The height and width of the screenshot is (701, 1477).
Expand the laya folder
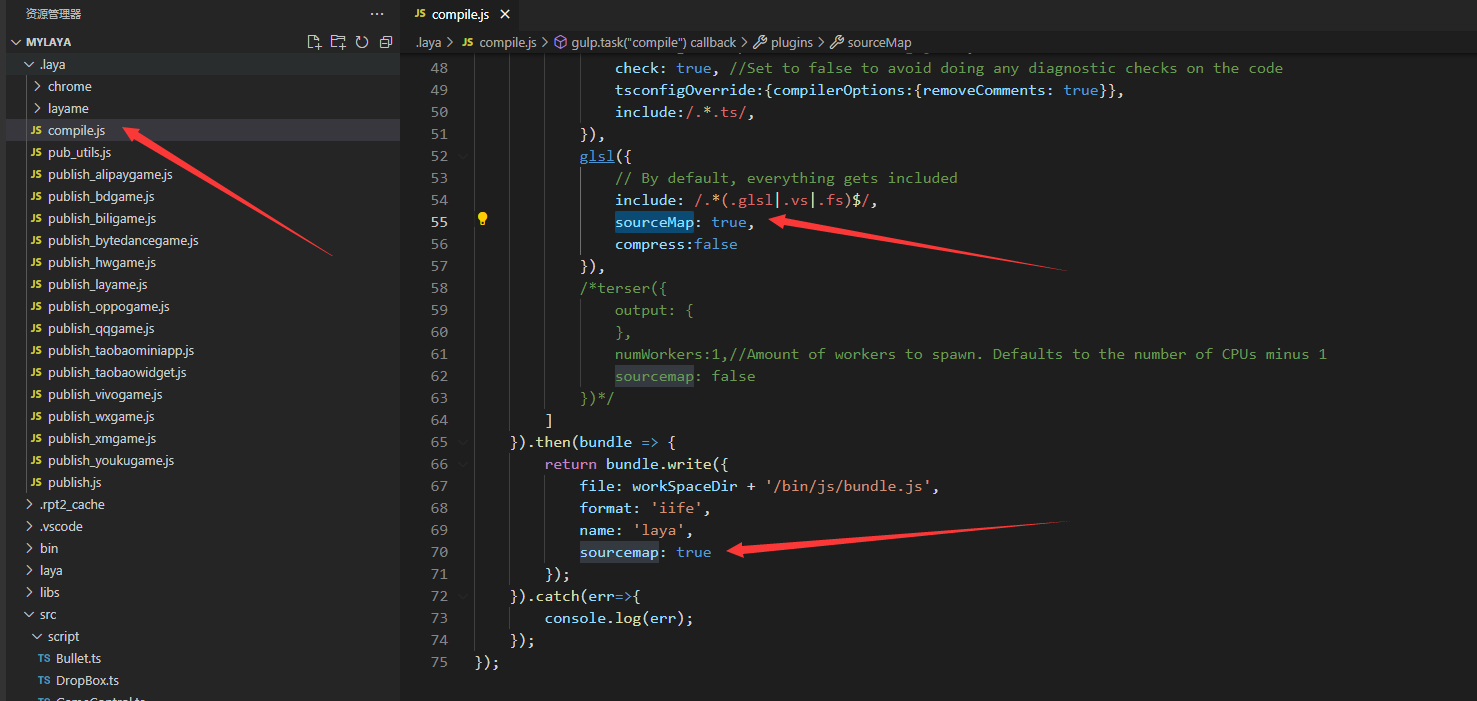pyautogui.click(x=30, y=570)
